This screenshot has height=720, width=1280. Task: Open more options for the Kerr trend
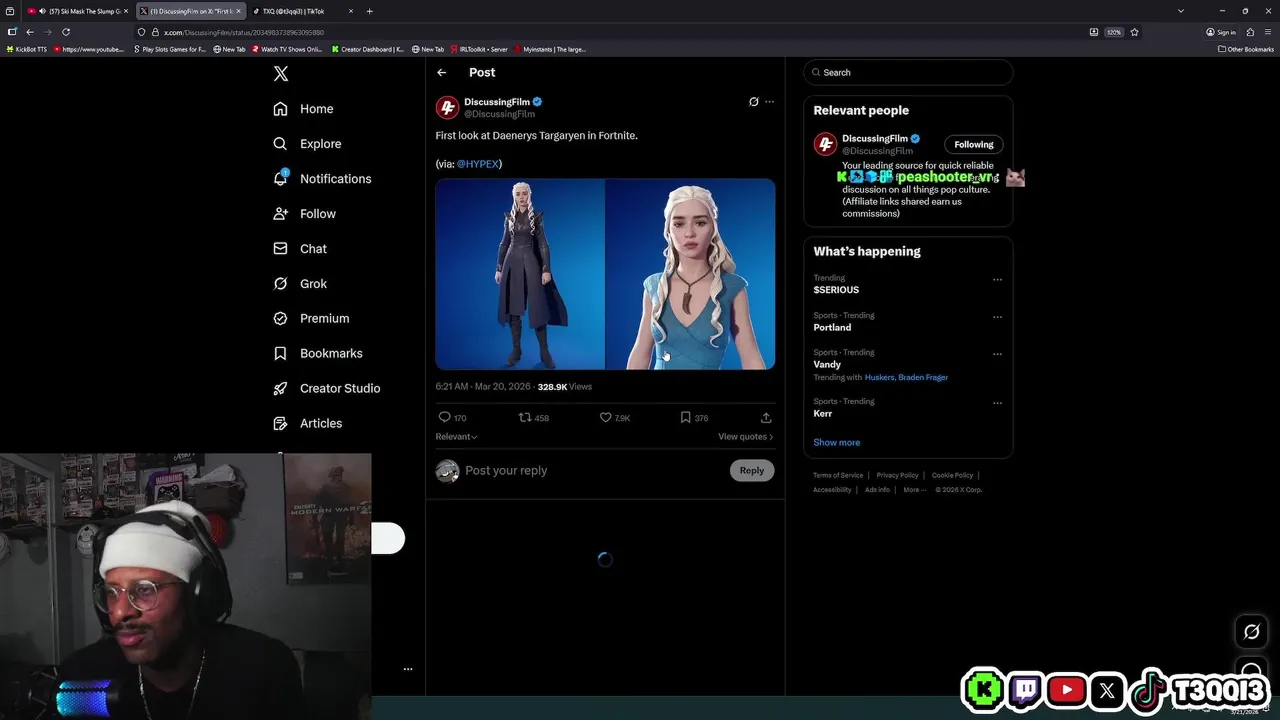(x=997, y=403)
